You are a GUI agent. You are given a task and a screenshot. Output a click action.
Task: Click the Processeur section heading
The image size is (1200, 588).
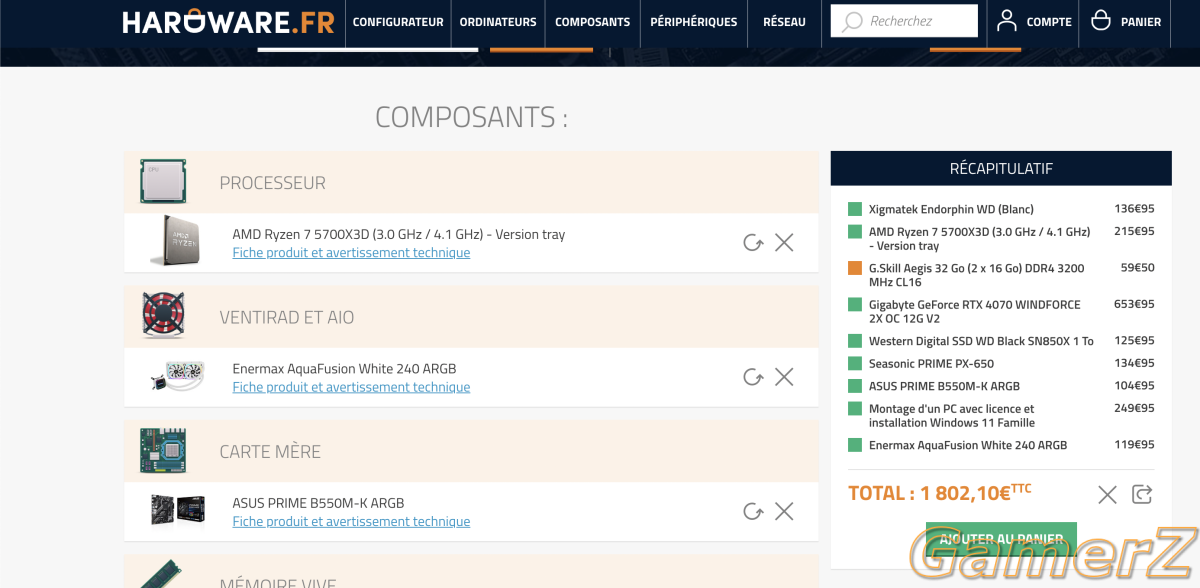point(272,183)
